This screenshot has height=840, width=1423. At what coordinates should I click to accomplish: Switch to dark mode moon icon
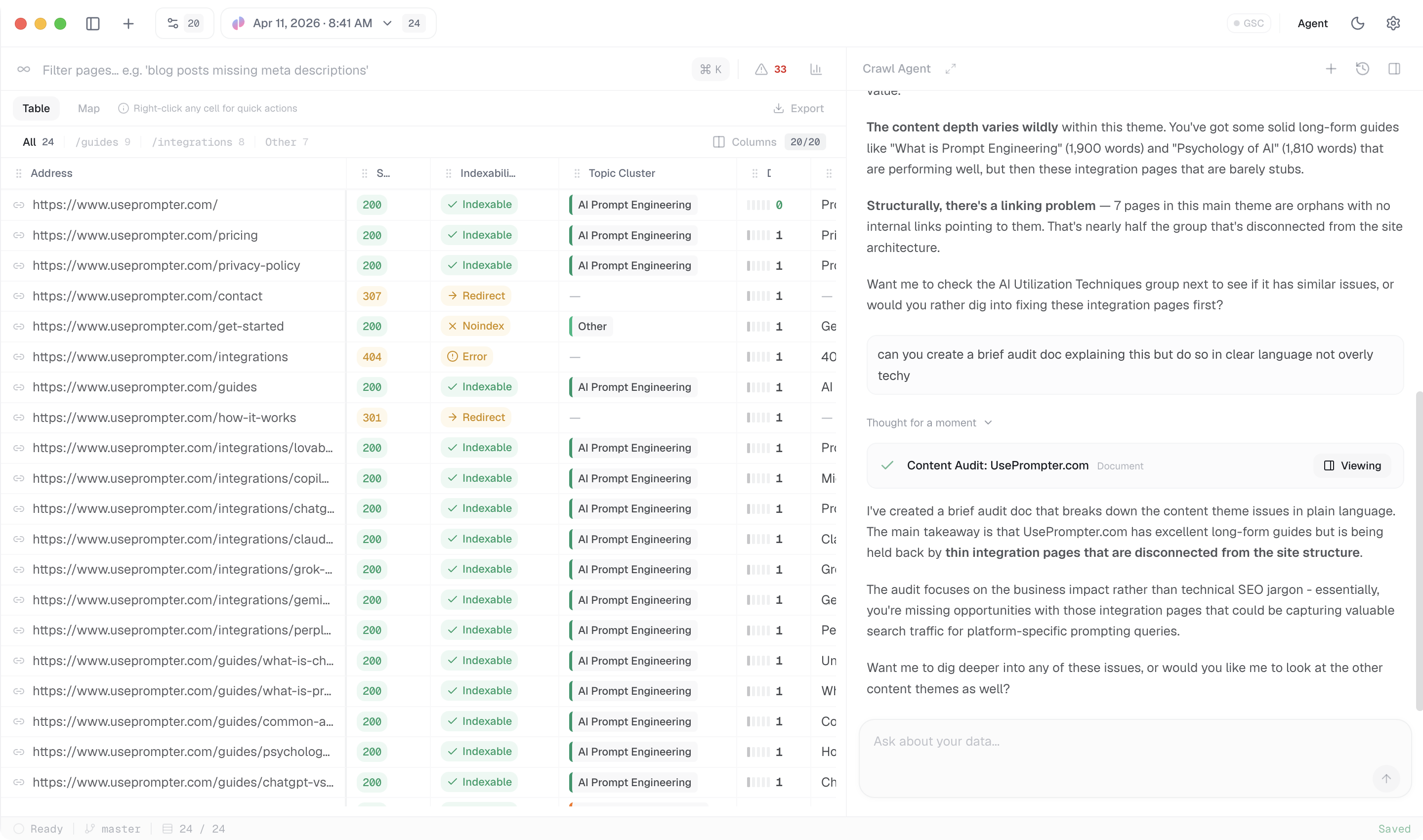click(1357, 23)
